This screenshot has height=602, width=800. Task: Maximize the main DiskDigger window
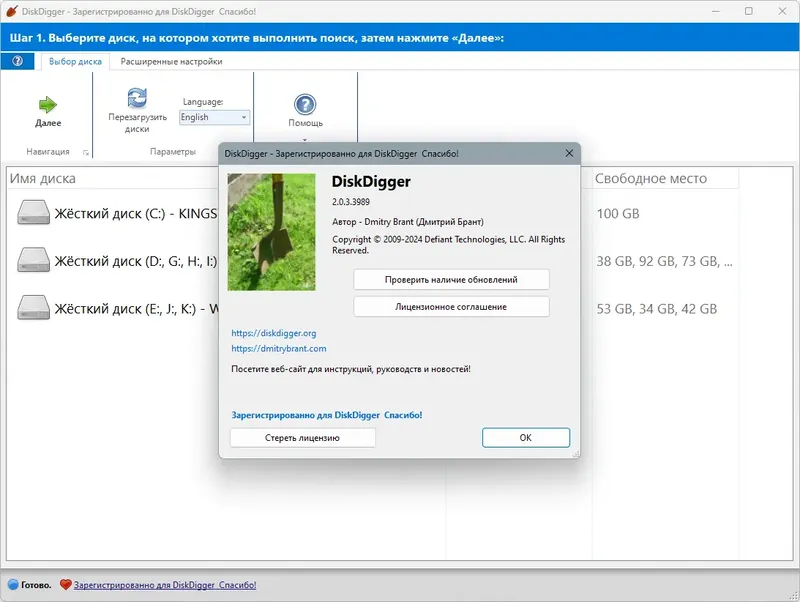tap(748, 11)
